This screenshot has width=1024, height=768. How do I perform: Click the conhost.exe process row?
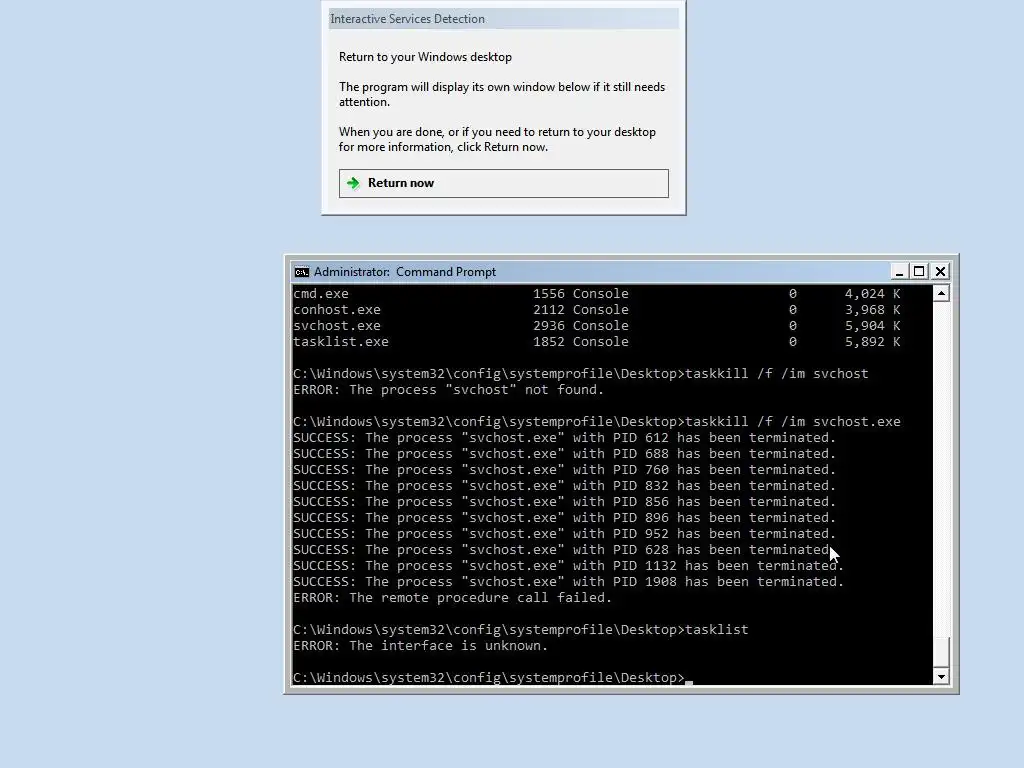pyautogui.click(x=597, y=310)
